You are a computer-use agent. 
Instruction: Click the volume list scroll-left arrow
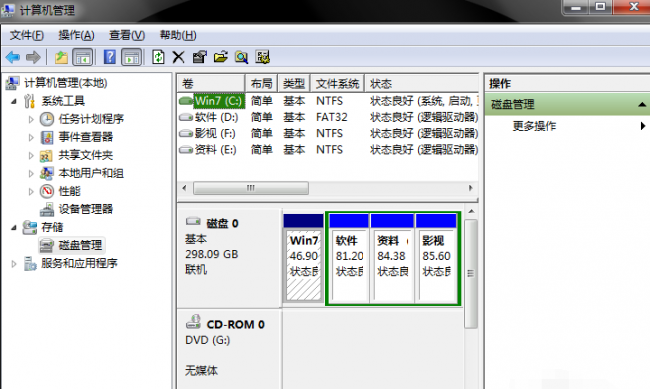click(184, 188)
